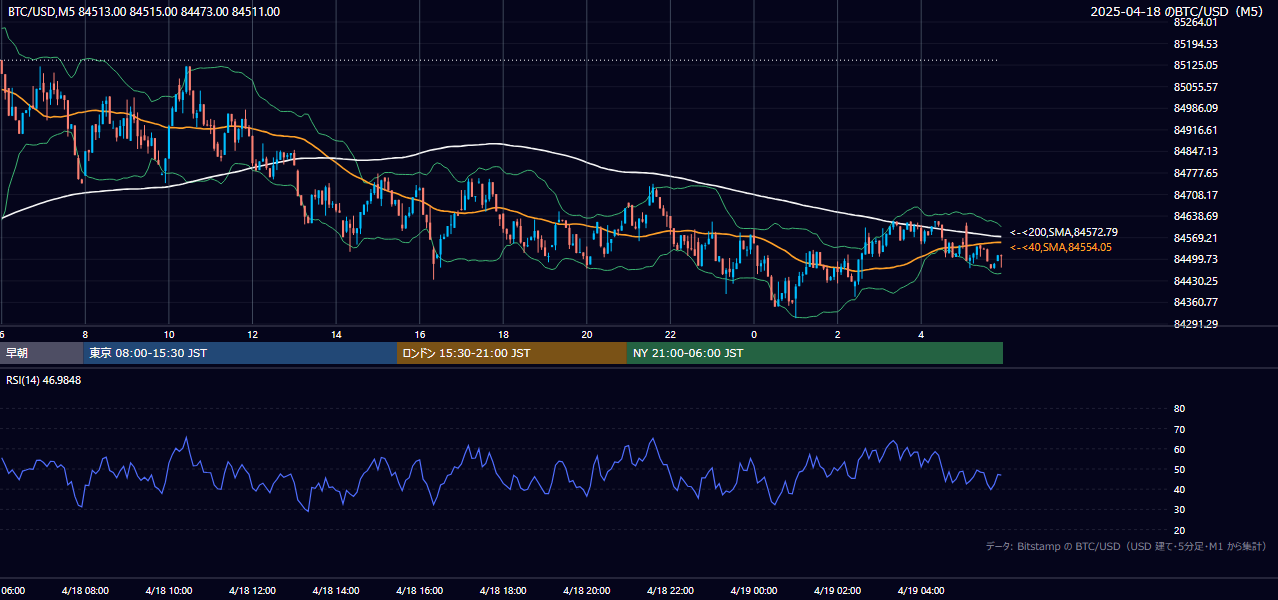The height and width of the screenshot is (600, 1278).
Task: Click price axis value 84360.77
Action: 1195,302
